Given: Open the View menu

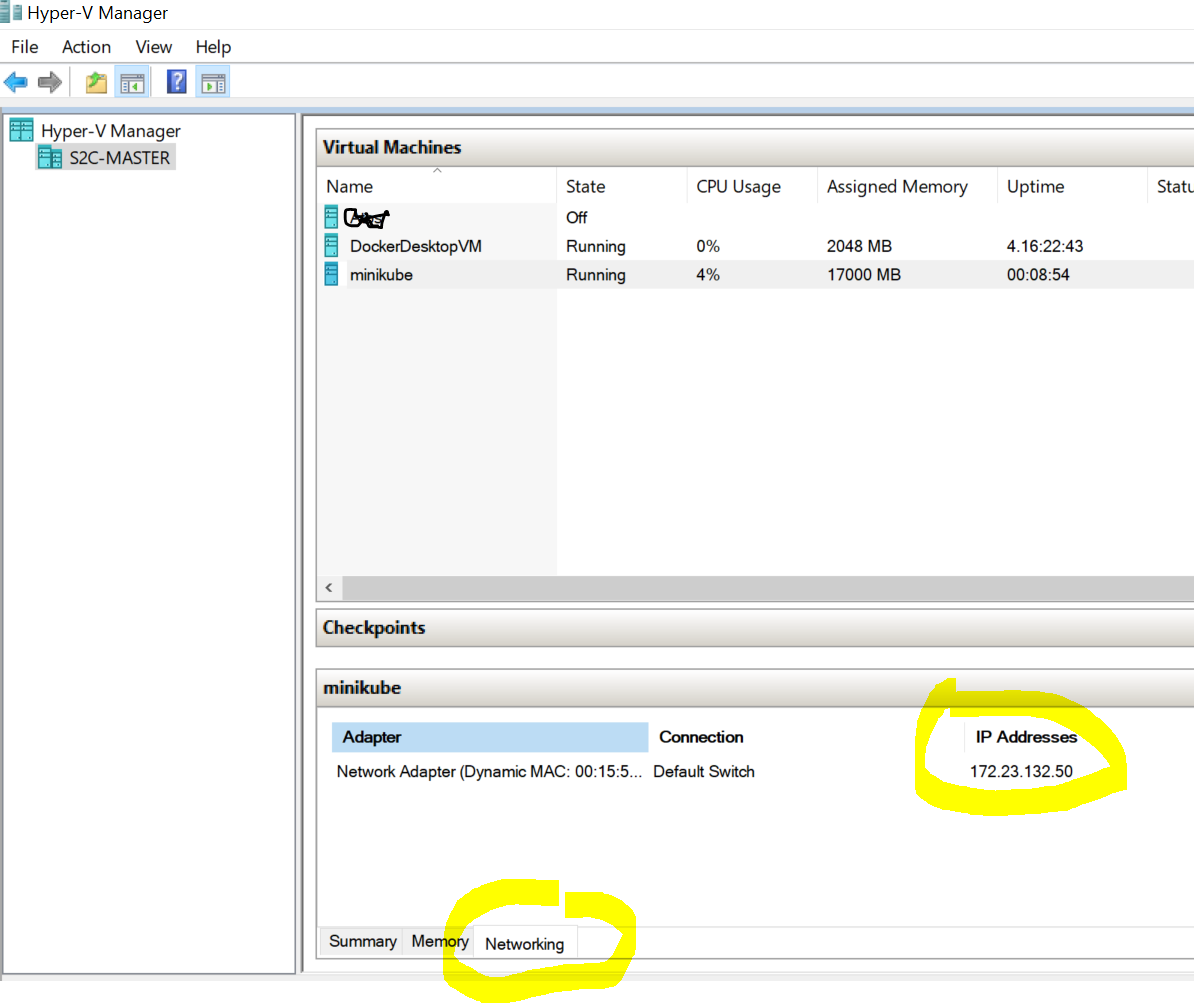Looking at the screenshot, I should [154, 46].
